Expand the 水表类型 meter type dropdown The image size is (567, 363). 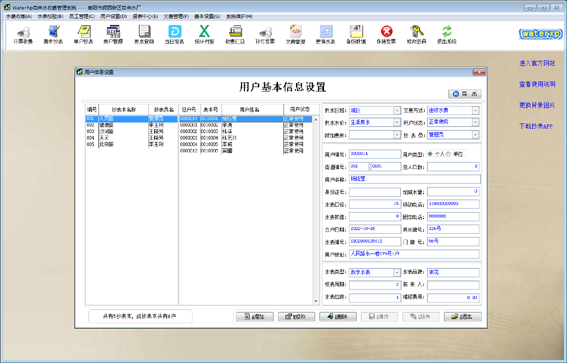[x=397, y=272]
